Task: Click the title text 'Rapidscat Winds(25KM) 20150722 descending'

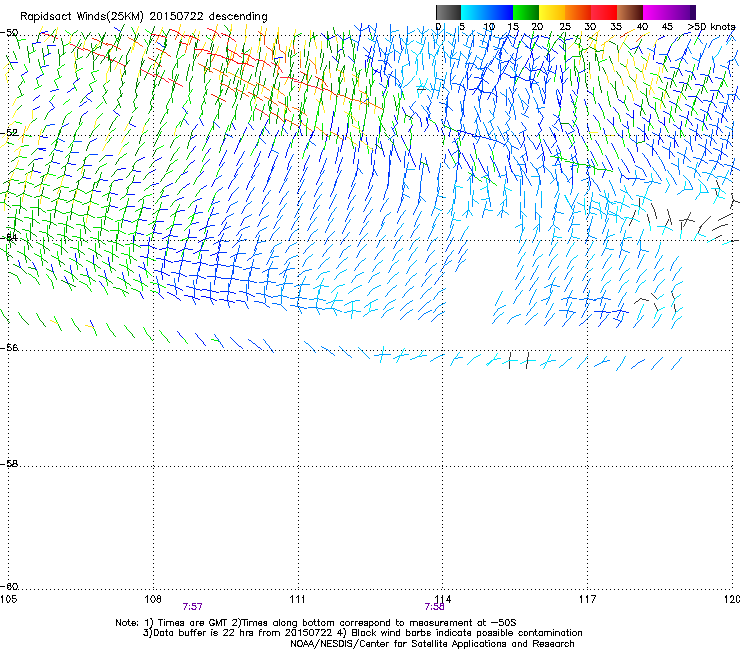Action: pos(143,17)
